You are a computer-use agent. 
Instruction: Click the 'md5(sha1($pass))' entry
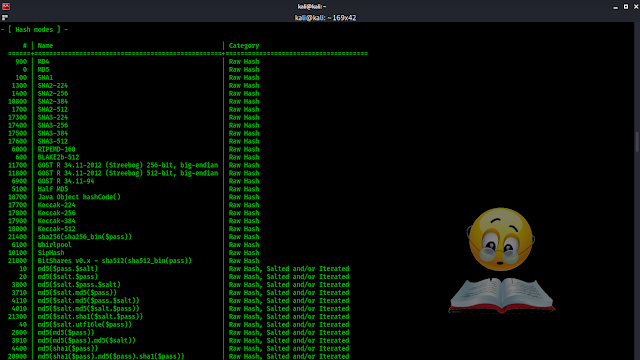(68, 348)
